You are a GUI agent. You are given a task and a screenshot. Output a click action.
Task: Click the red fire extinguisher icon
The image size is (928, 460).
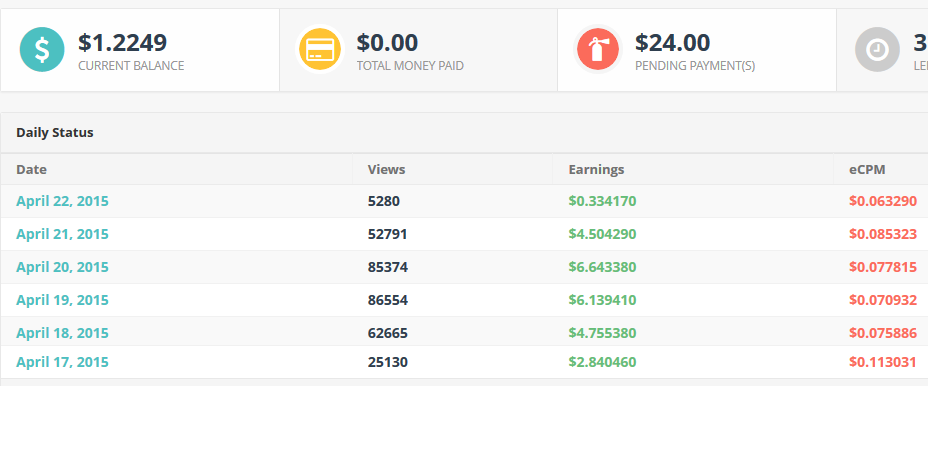tap(598, 49)
